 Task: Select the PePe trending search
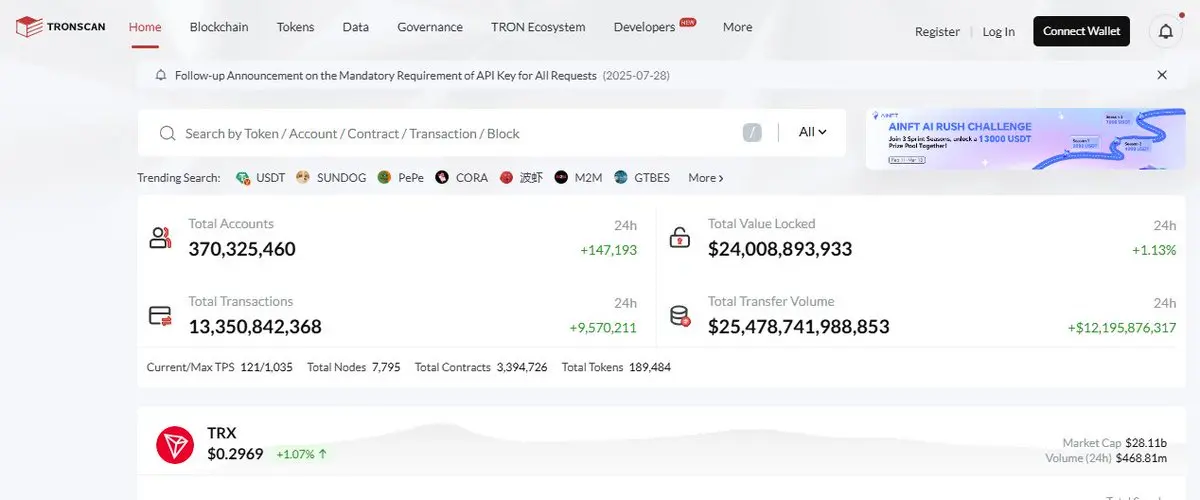tap(410, 178)
